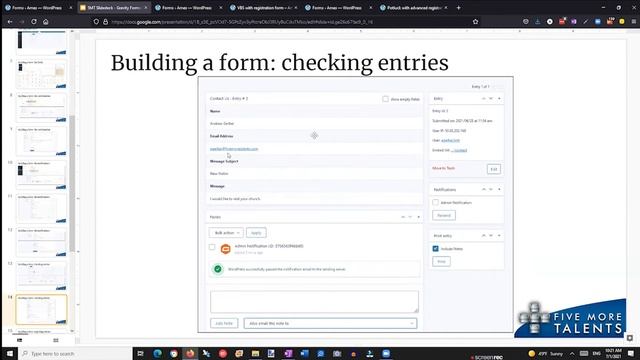Move Notifications panel up with arrow
640x360 pixels.
click(484, 189)
